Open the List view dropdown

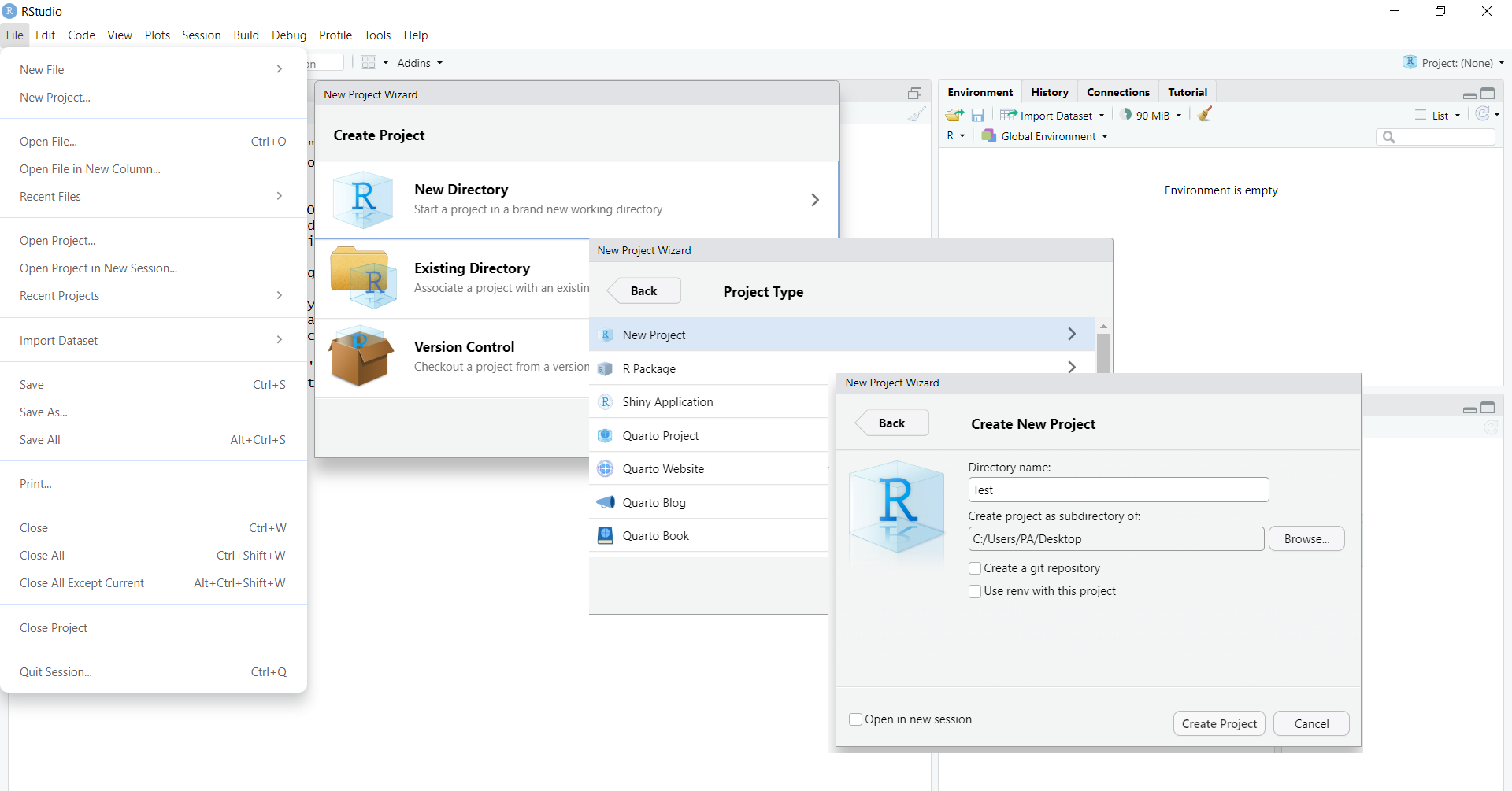(1438, 115)
